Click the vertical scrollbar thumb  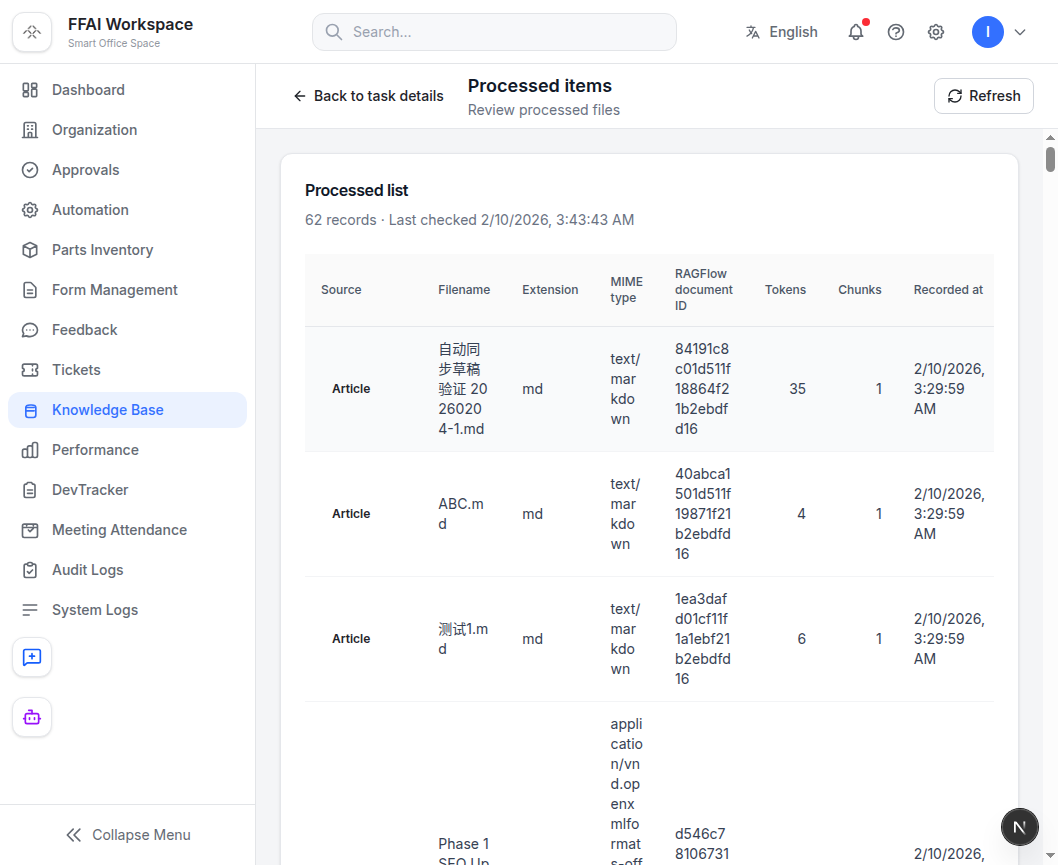click(1050, 159)
